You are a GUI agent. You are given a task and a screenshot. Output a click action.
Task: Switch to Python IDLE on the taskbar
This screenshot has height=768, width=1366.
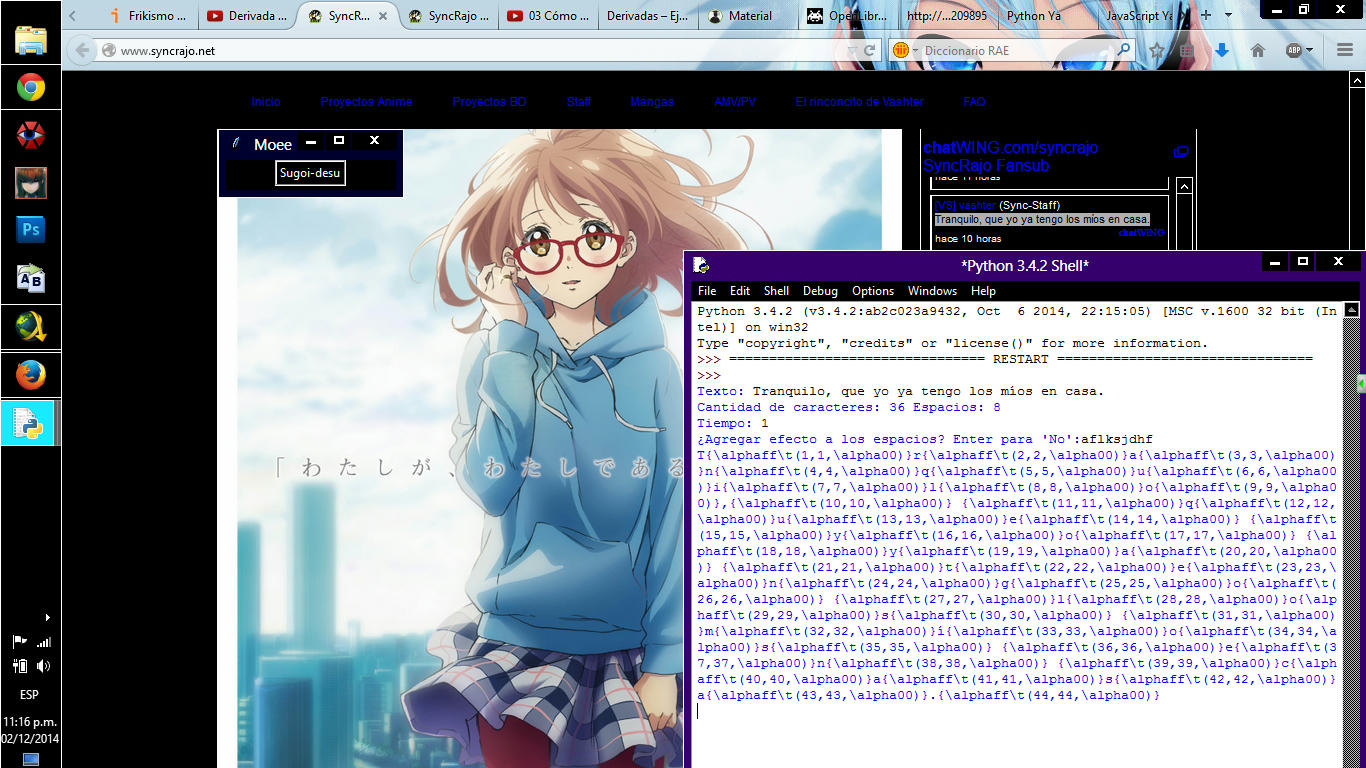[x=28, y=423]
